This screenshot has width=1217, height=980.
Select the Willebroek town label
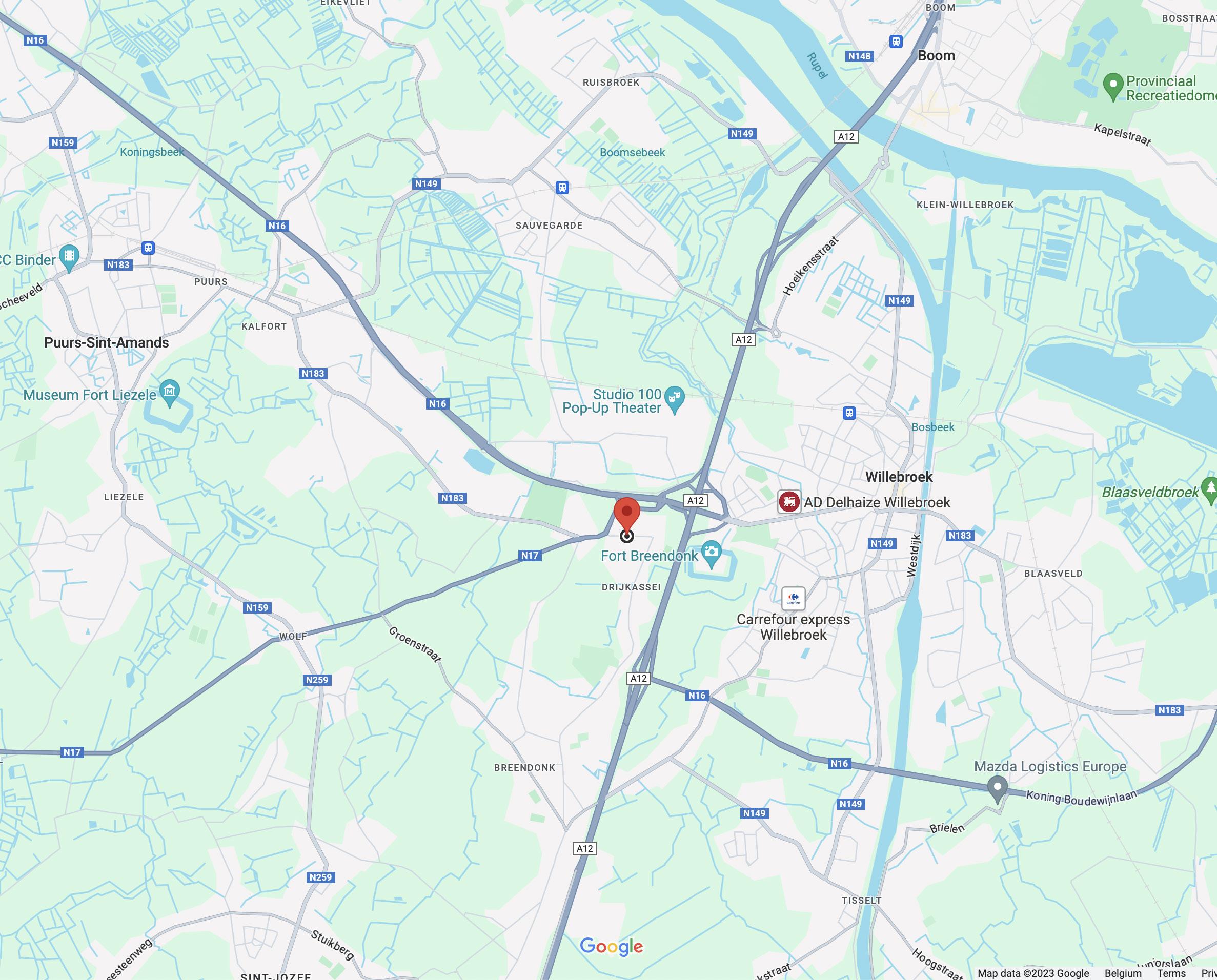click(899, 477)
